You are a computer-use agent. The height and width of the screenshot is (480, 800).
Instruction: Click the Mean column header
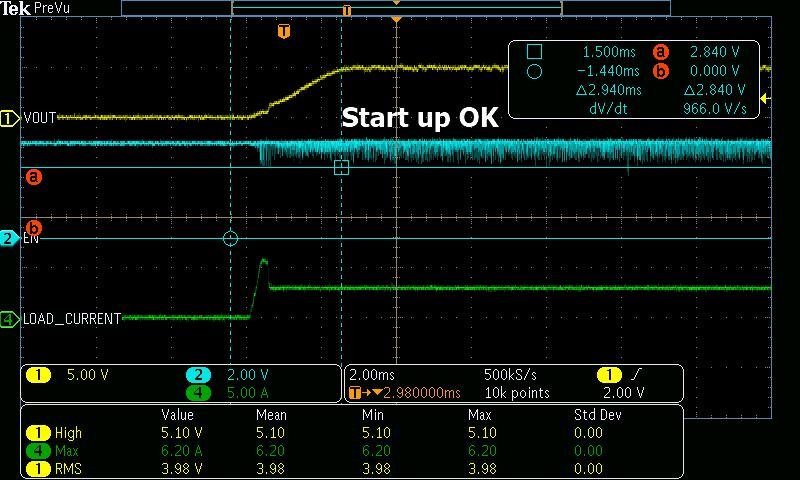click(271, 415)
